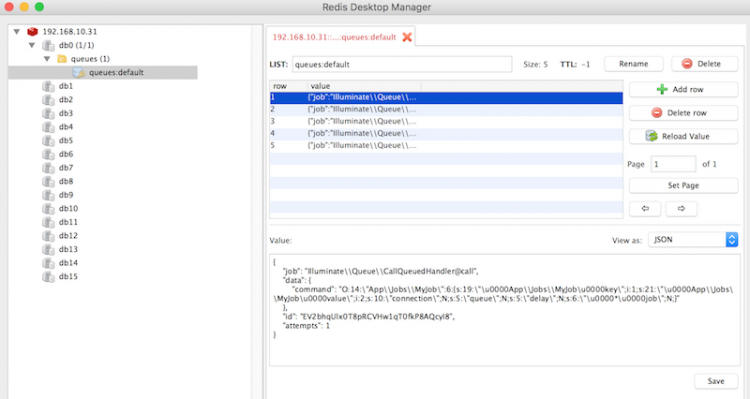Collapse the queues folder node
The height and width of the screenshot is (399, 750).
pyautogui.click(x=47, y=59)
